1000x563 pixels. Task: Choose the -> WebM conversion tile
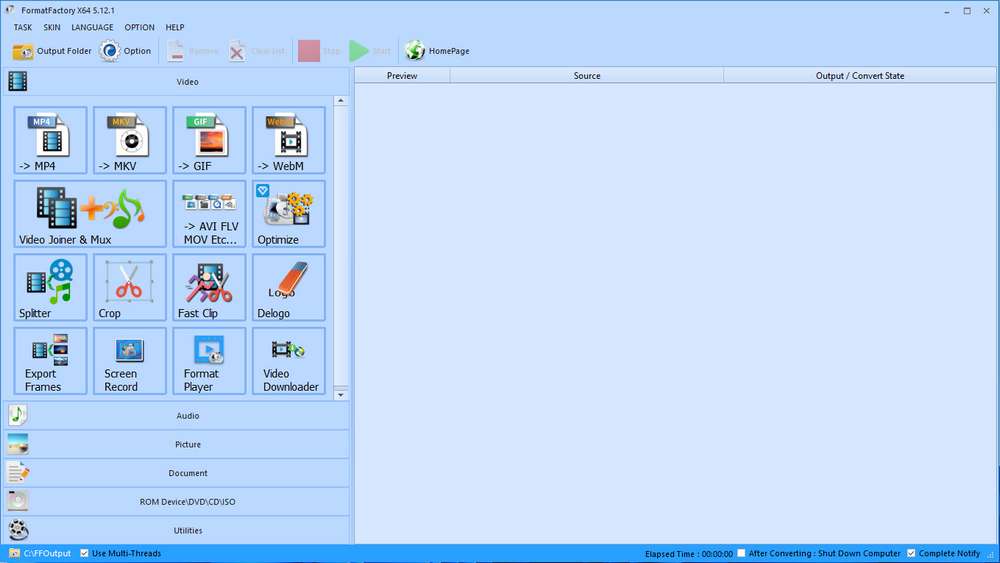click(289, 140)
